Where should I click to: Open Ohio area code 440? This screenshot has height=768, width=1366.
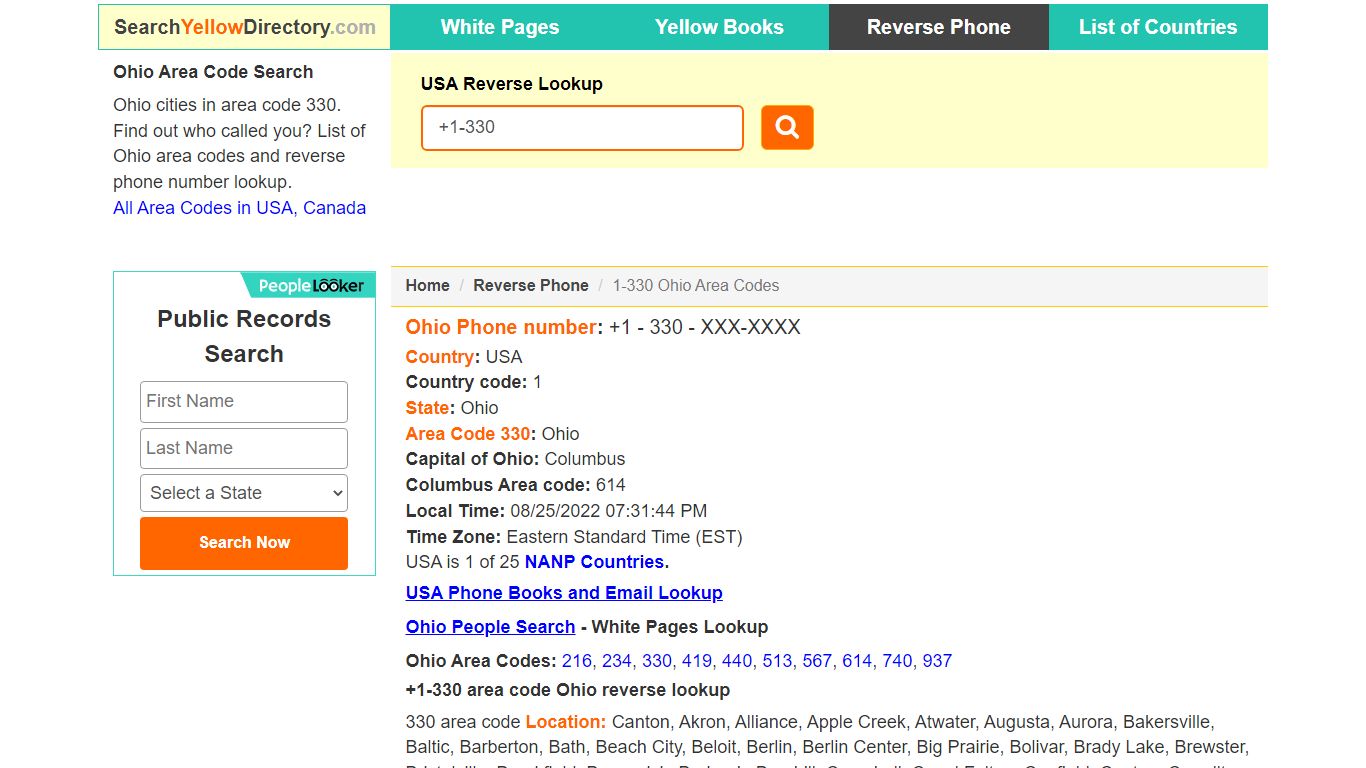click(x=737, y=661)
